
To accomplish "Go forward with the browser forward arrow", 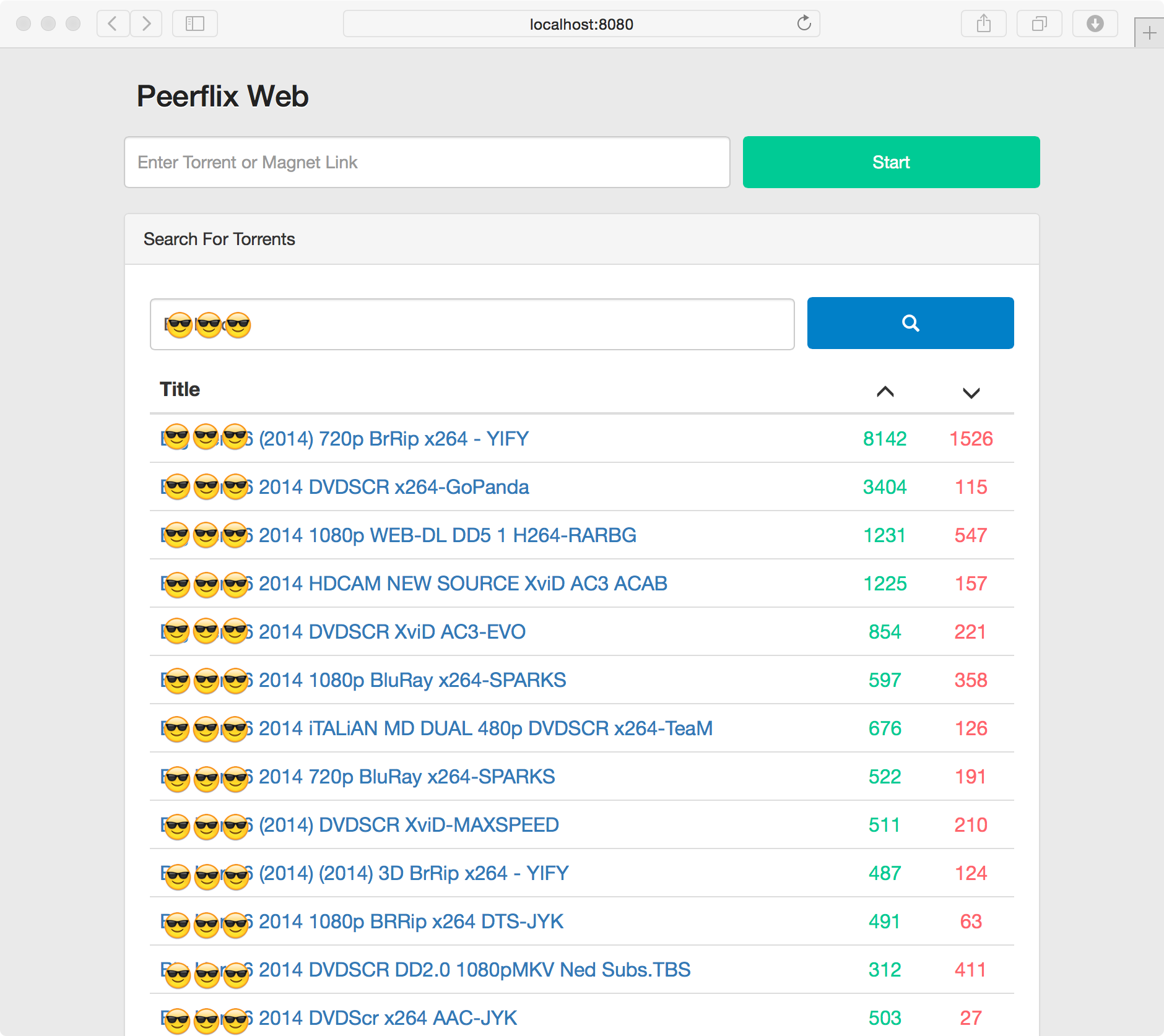I will pyautogui.click(x=146, y=24).
